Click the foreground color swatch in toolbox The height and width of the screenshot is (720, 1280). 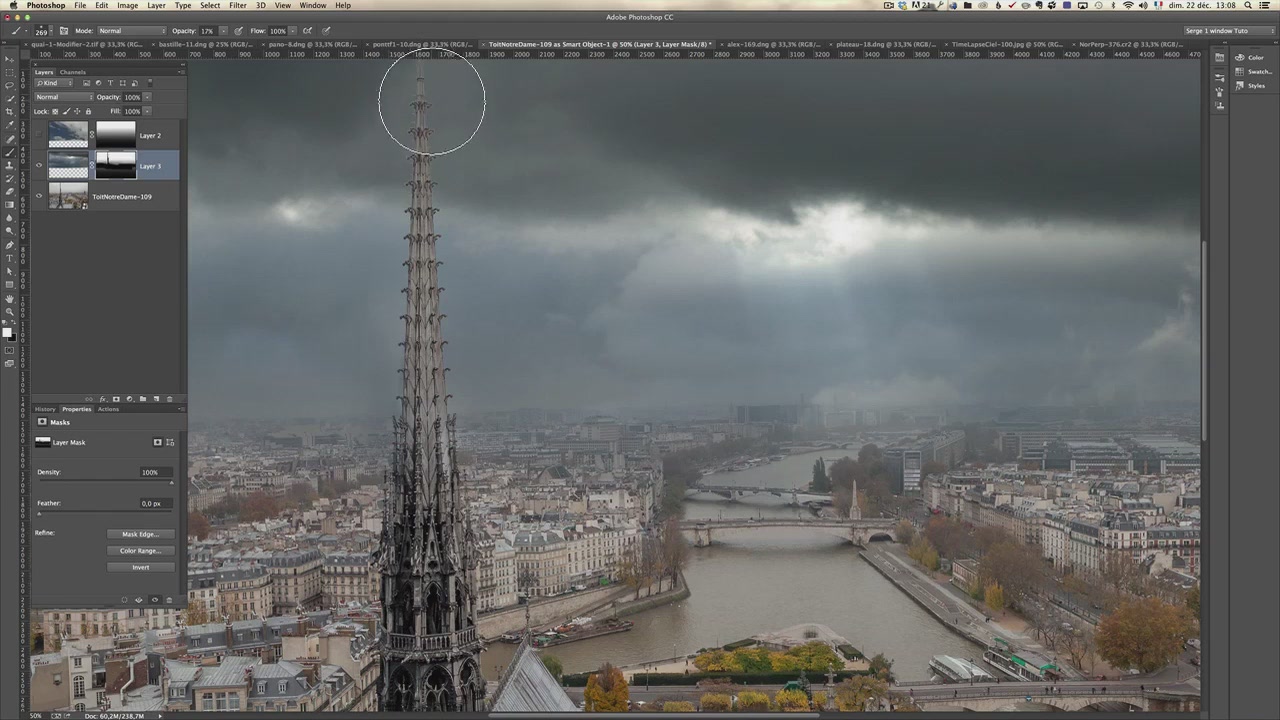(x=7, y=332)
